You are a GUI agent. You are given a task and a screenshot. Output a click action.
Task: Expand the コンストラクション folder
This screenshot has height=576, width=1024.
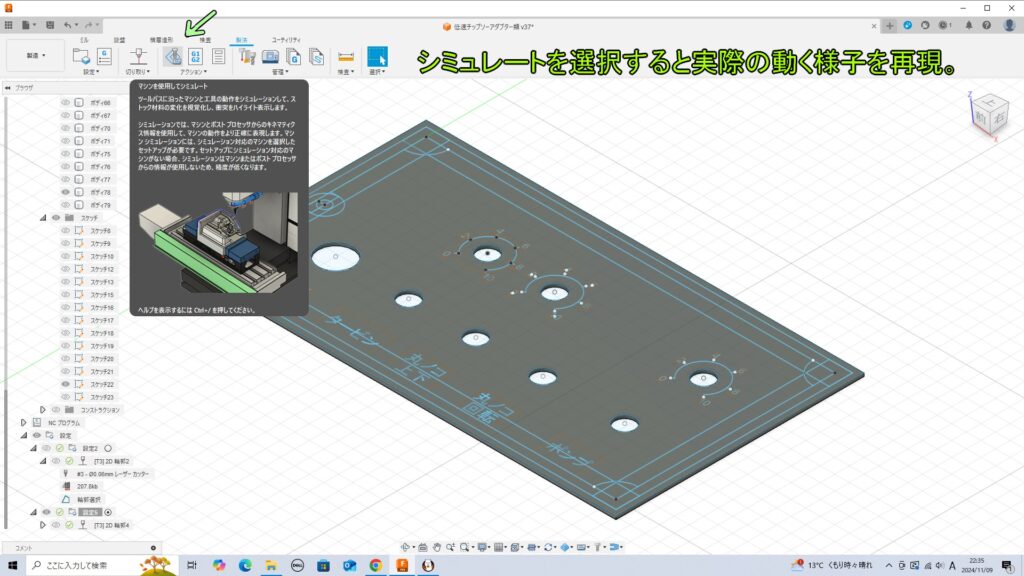coord(43,409)
